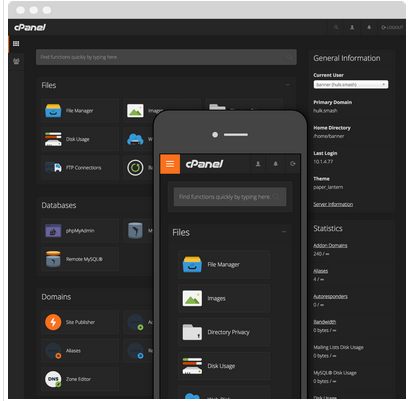Click the Domains section heading
The height and width of the screenshot is (401, 410).
click(56, 297)
